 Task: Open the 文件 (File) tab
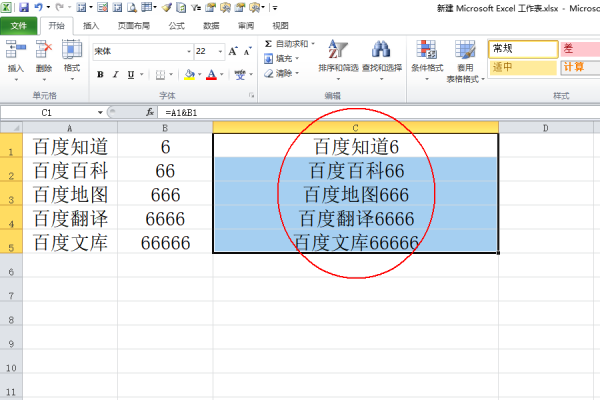click(19, 26)
